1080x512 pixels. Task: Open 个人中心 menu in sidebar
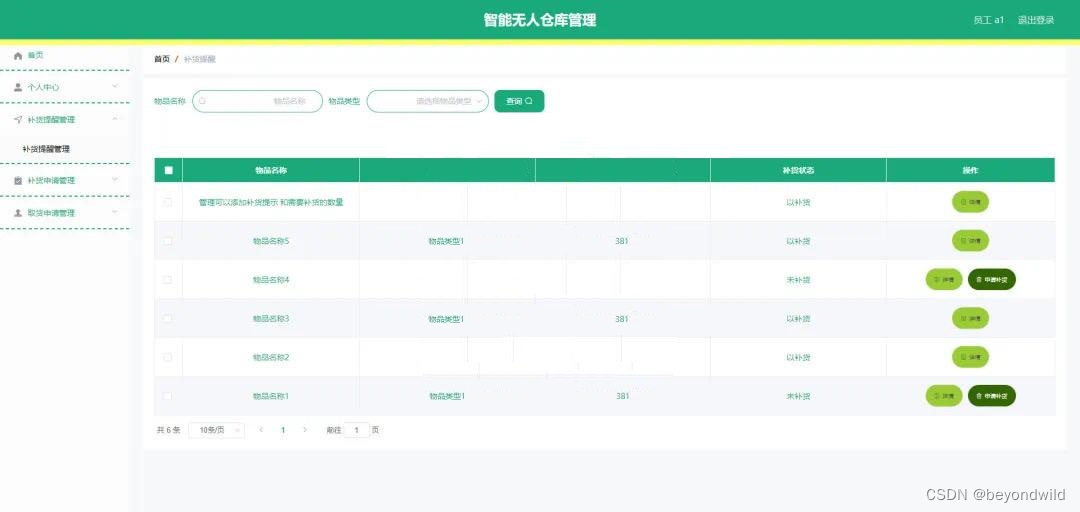pos(65,87)
